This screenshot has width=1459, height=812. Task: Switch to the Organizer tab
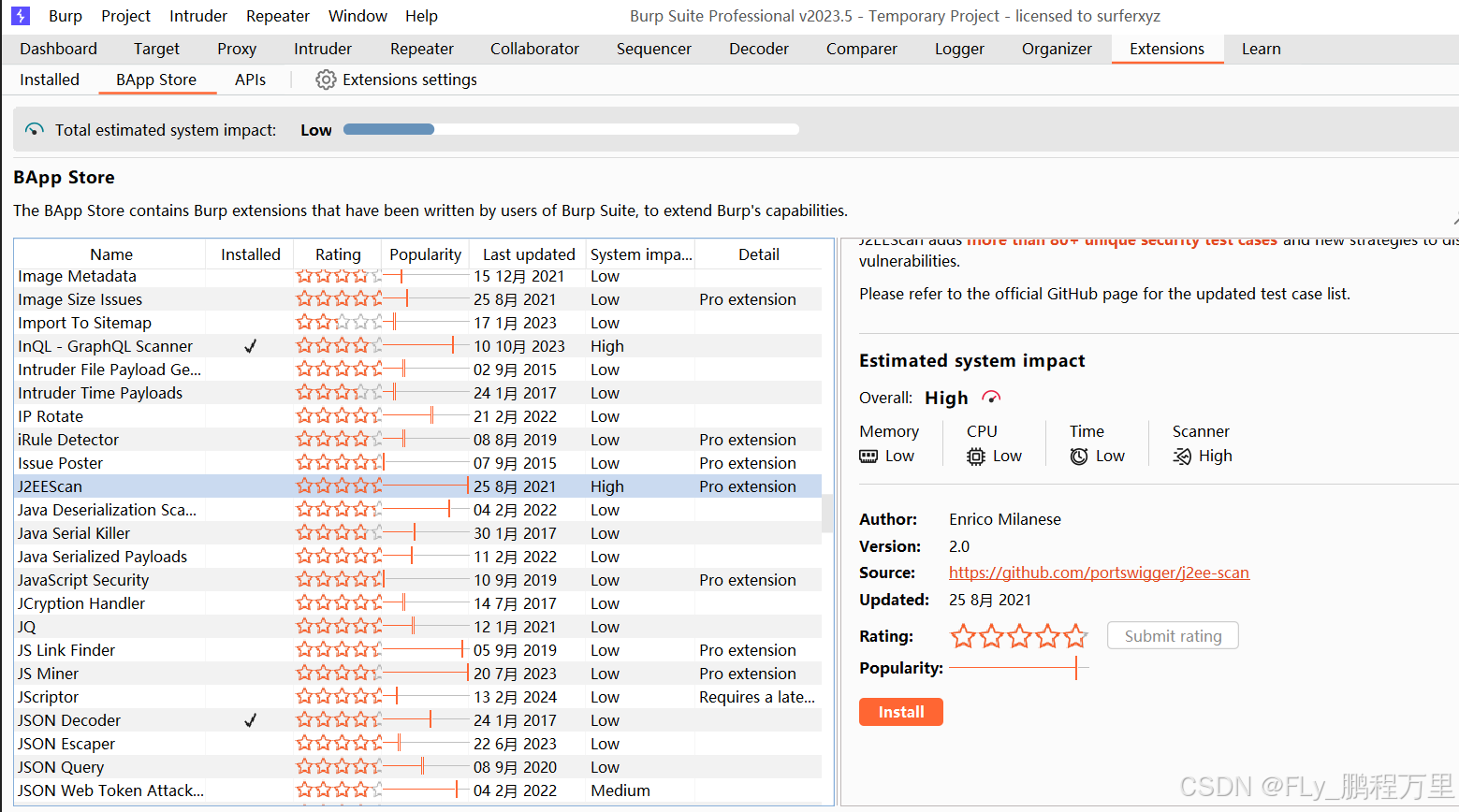point(1057,49)
